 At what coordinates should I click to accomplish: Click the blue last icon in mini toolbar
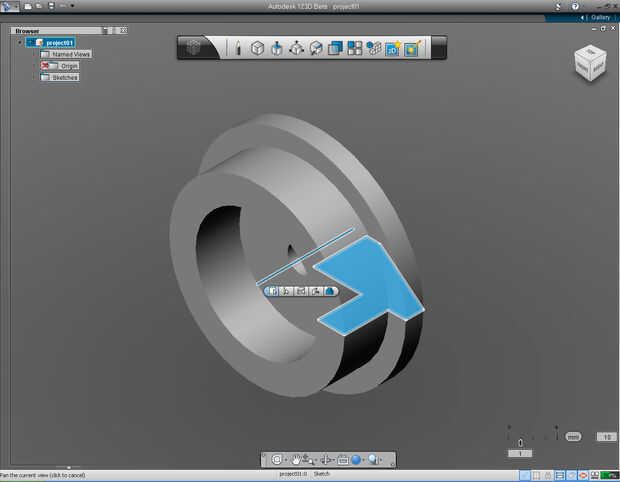[x=329, y=291]
